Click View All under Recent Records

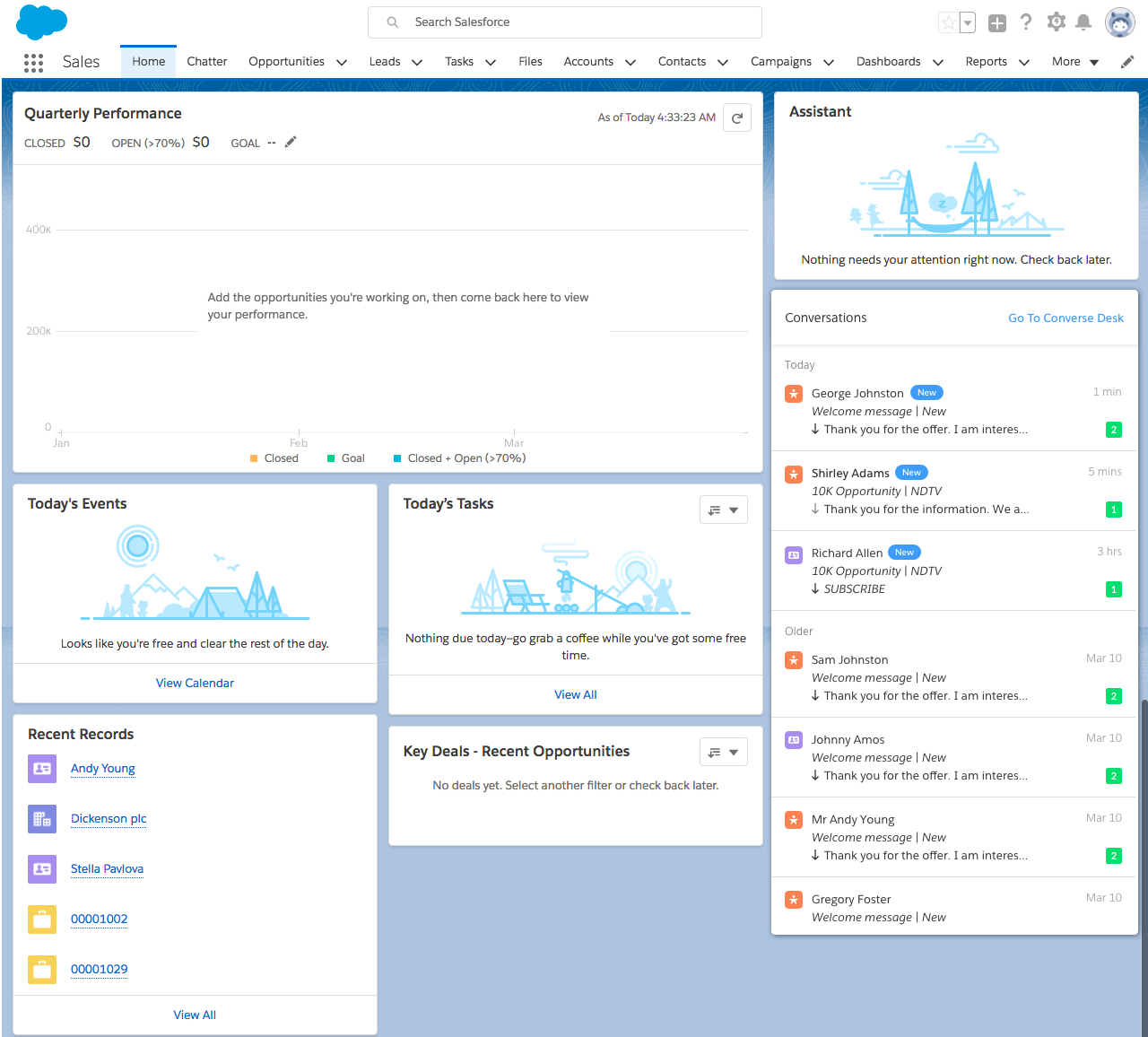click(x=195, y=1015)
